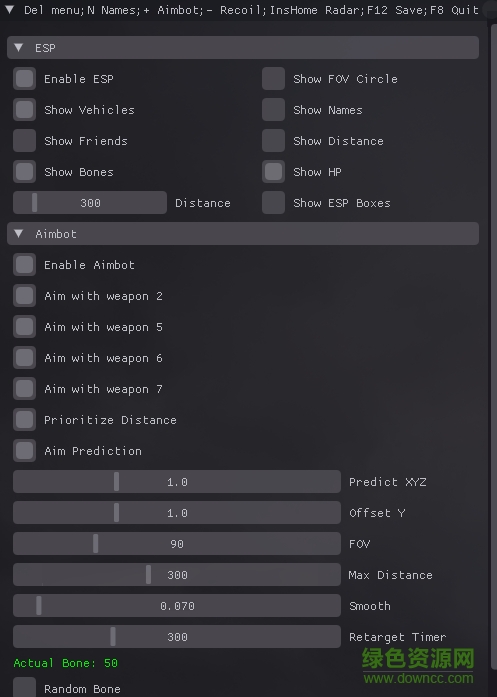Enable Prioritize Distance checkbox
Image resolution: width=497 pixels, height=697 pixels.
(x=24, y=420)
